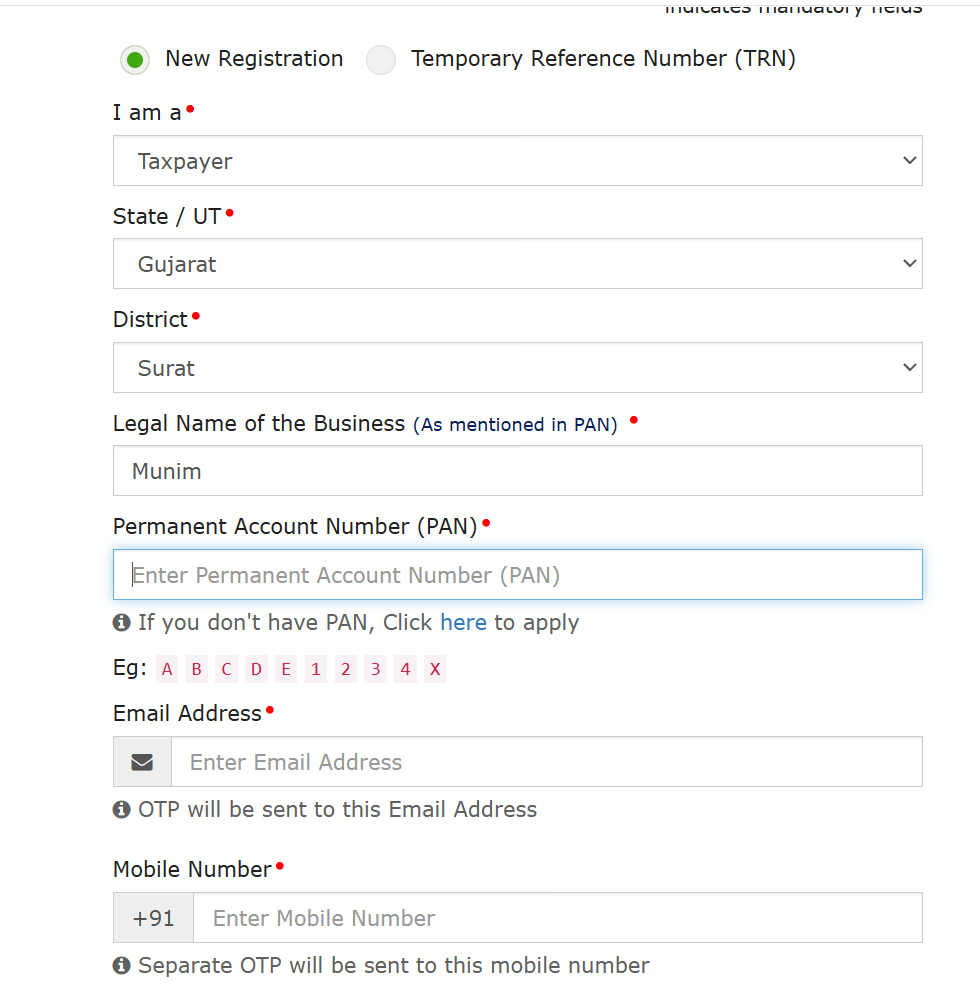Image resolution: width=980 pixels, height=1000 pixels.
Task: Click the Enter Email Address field
Action: (546, 762)
